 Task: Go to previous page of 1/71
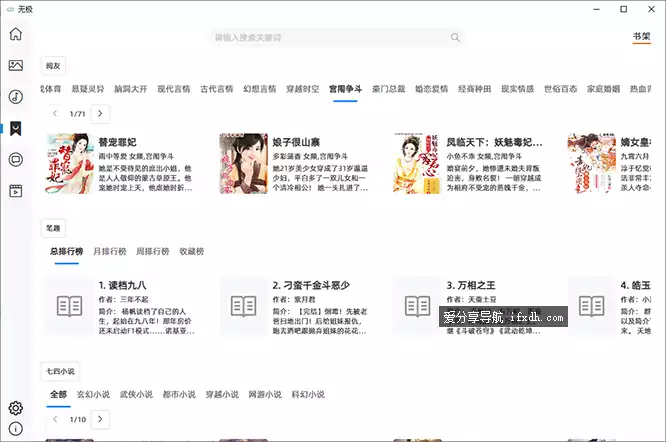[x=55, y=113]
